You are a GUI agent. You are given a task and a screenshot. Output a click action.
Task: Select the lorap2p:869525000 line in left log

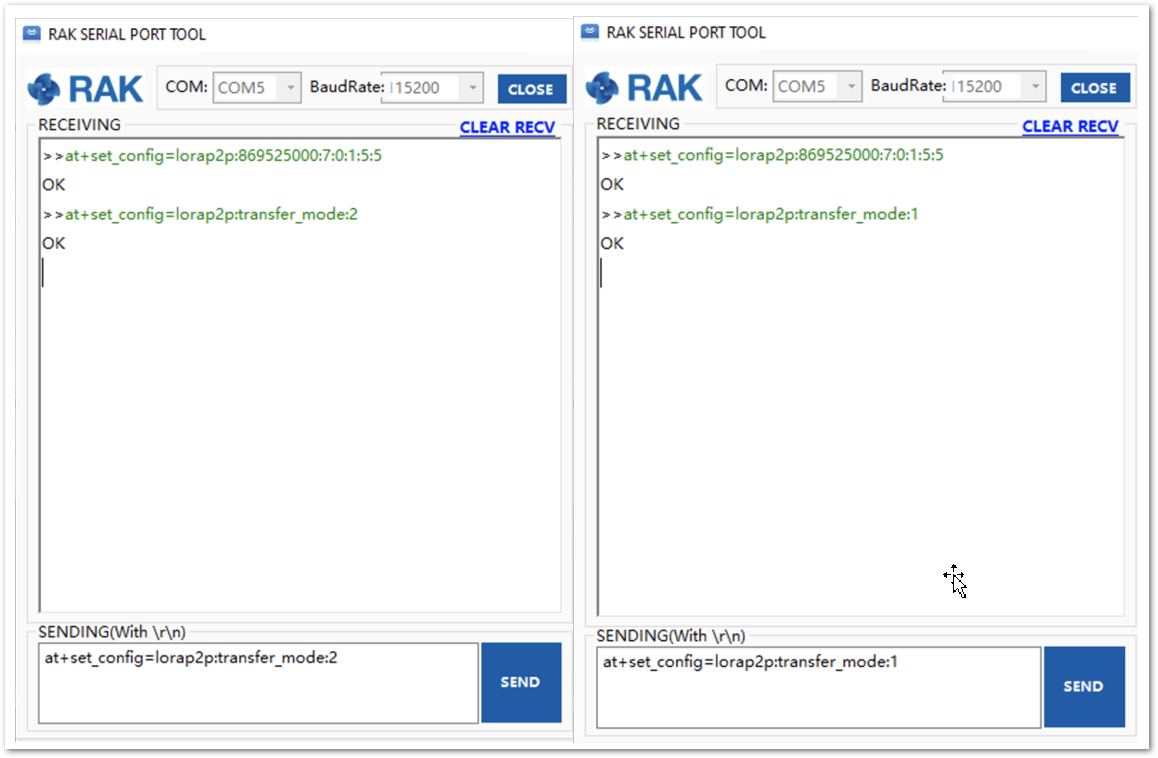coord(212,155)
